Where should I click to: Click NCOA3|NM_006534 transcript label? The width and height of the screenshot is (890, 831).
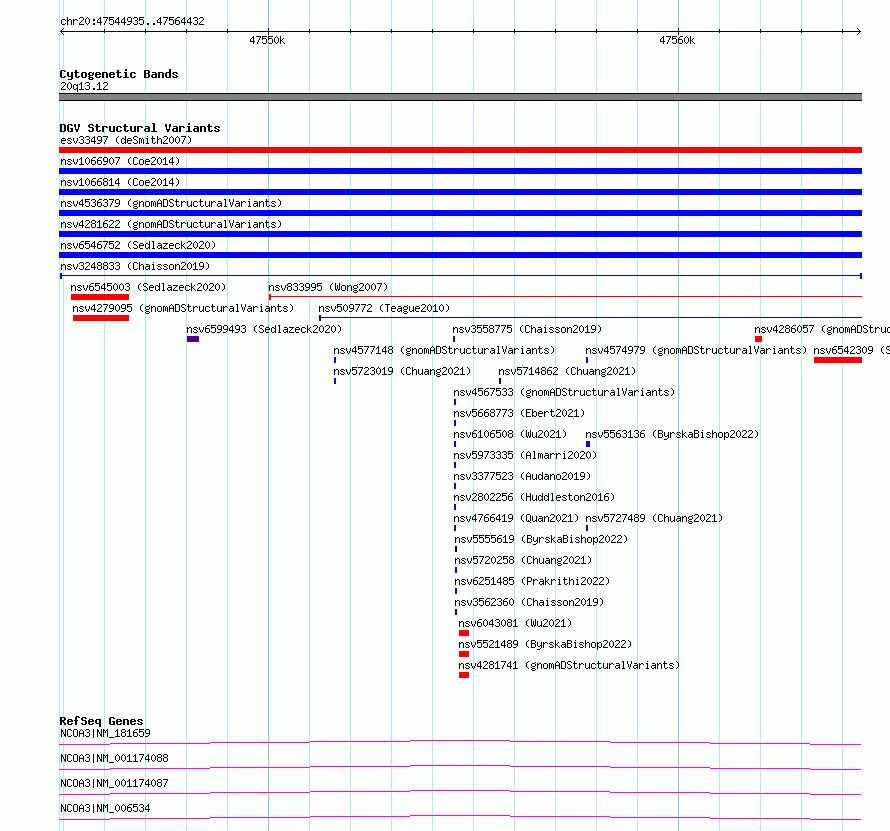click(x=105, y=808)
